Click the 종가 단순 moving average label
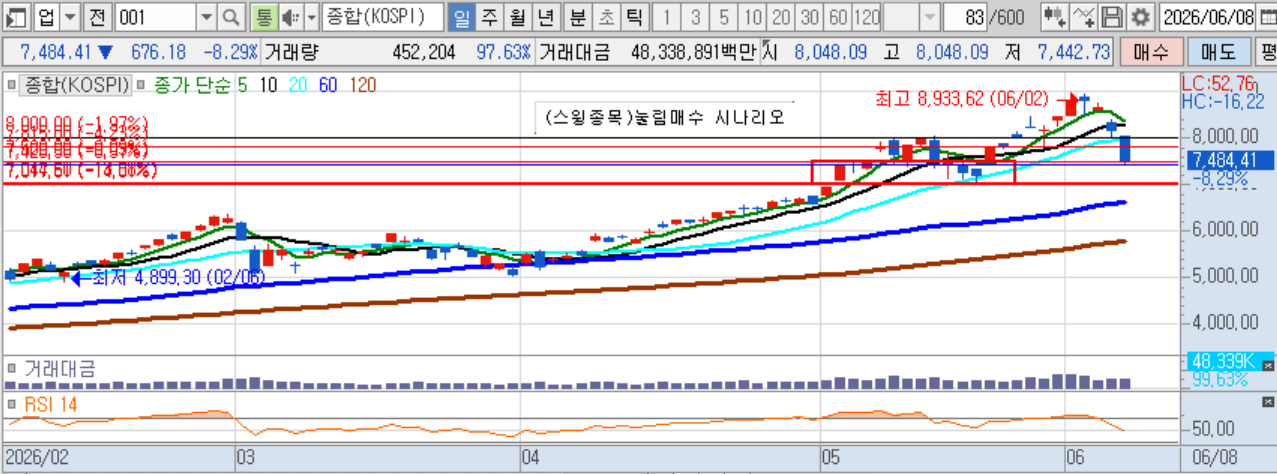 (x=191, y=86)
